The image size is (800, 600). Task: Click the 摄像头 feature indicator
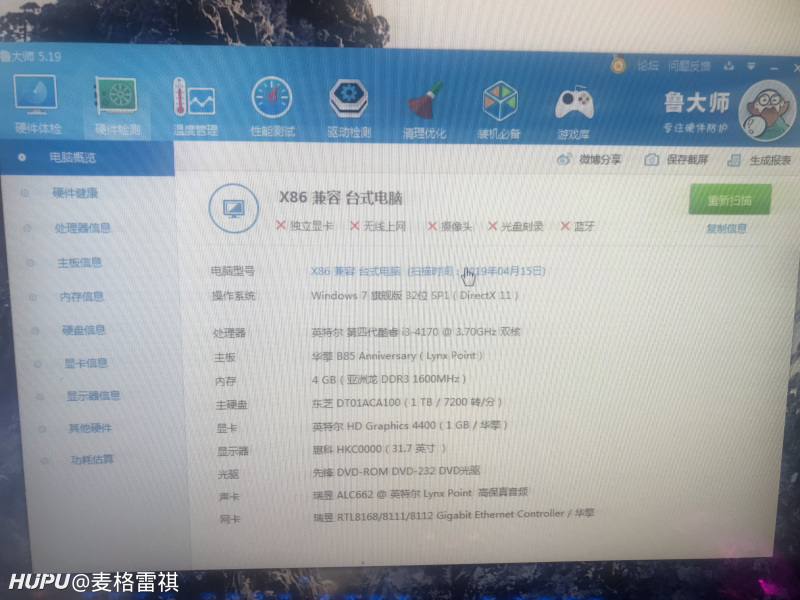click(450, 226)
